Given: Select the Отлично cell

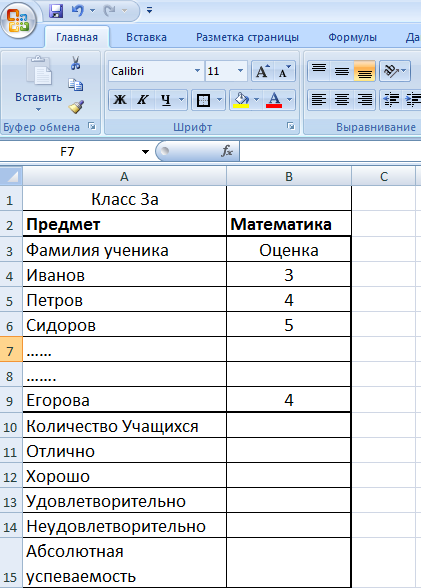Looking at the screenshot, I should point(124,450).
